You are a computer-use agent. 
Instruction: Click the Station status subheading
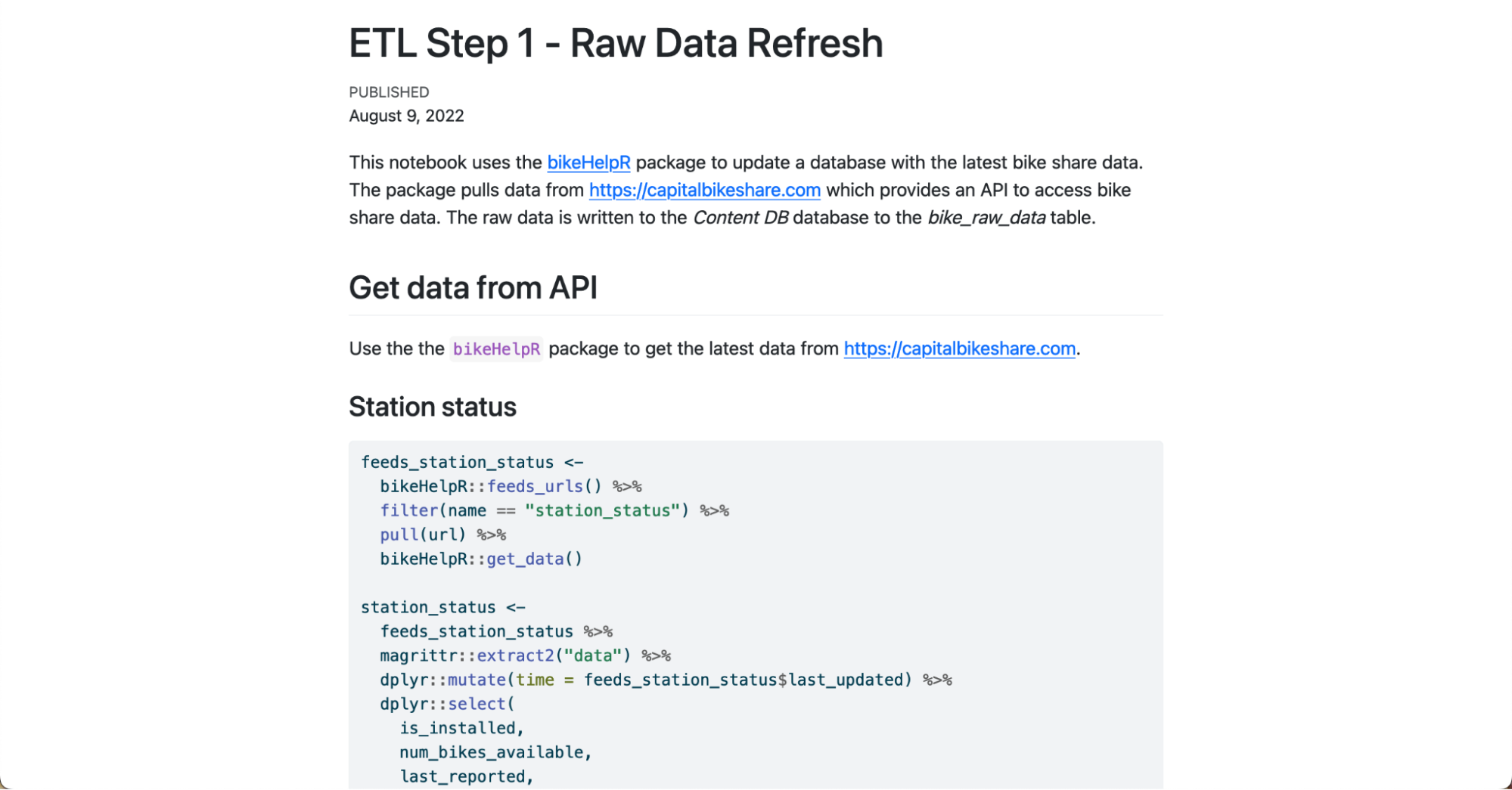432,407
